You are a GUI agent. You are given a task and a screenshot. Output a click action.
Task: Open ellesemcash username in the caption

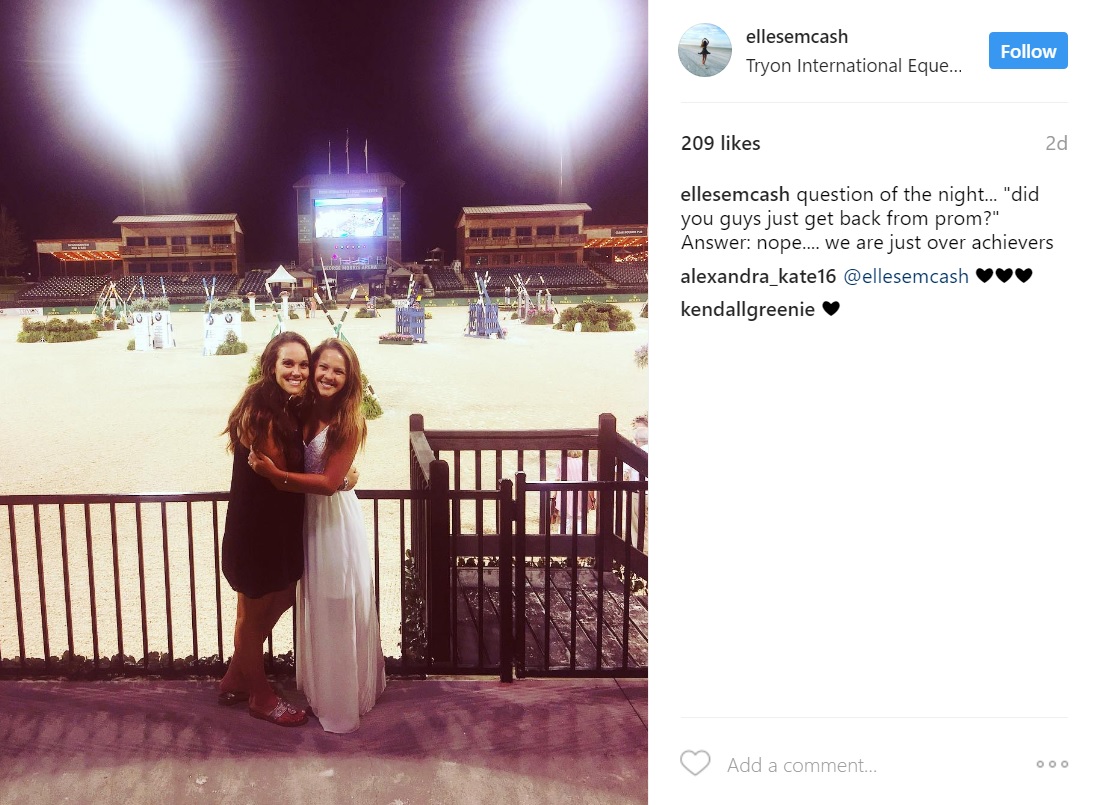[x=735, y=194]
